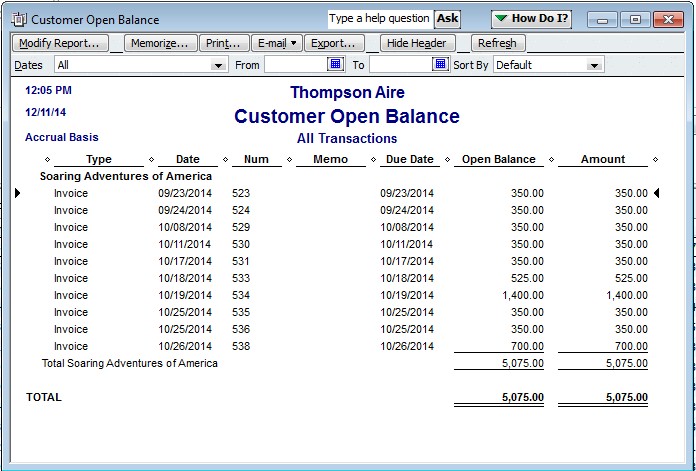Click the How Do I green arrow

point(501,19)
